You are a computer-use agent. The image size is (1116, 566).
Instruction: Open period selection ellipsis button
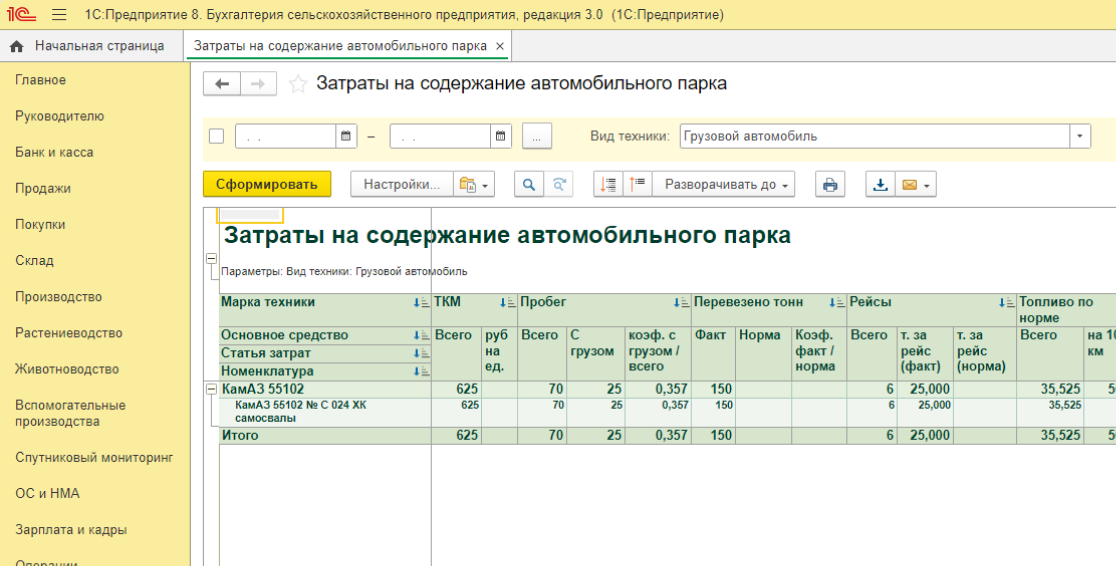[537, 136]
